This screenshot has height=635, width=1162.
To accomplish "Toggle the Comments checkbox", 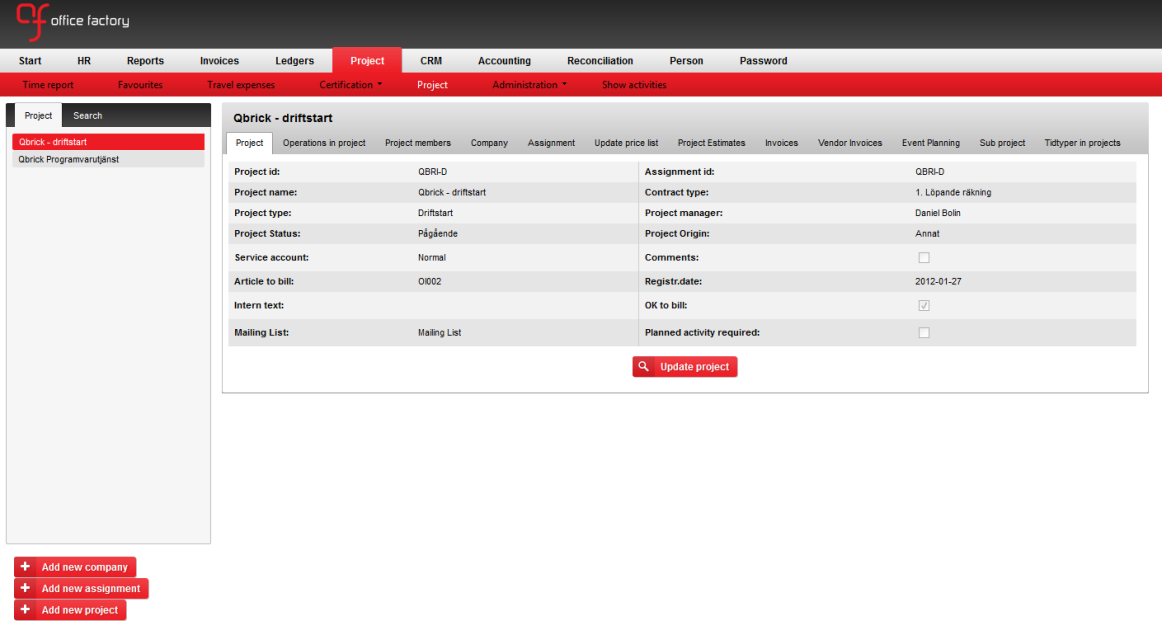I will pyautogui.click(x=923, y=258).
